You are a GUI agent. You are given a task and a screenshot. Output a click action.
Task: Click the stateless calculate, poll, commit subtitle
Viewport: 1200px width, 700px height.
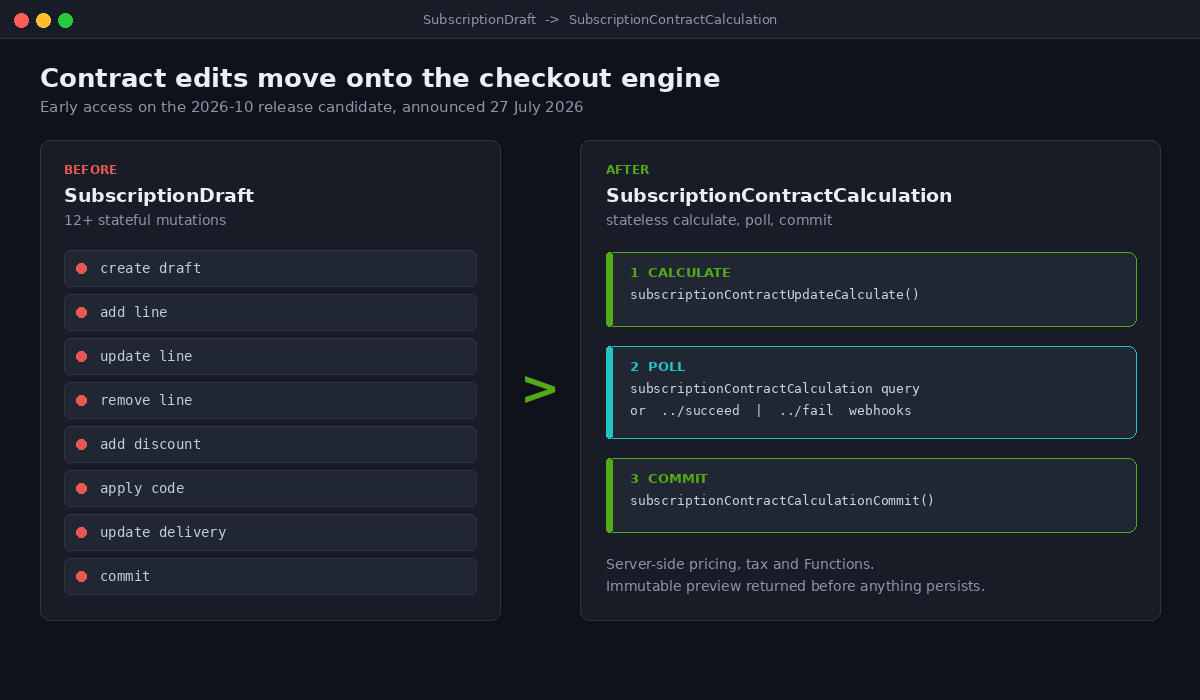pos(719,220)
